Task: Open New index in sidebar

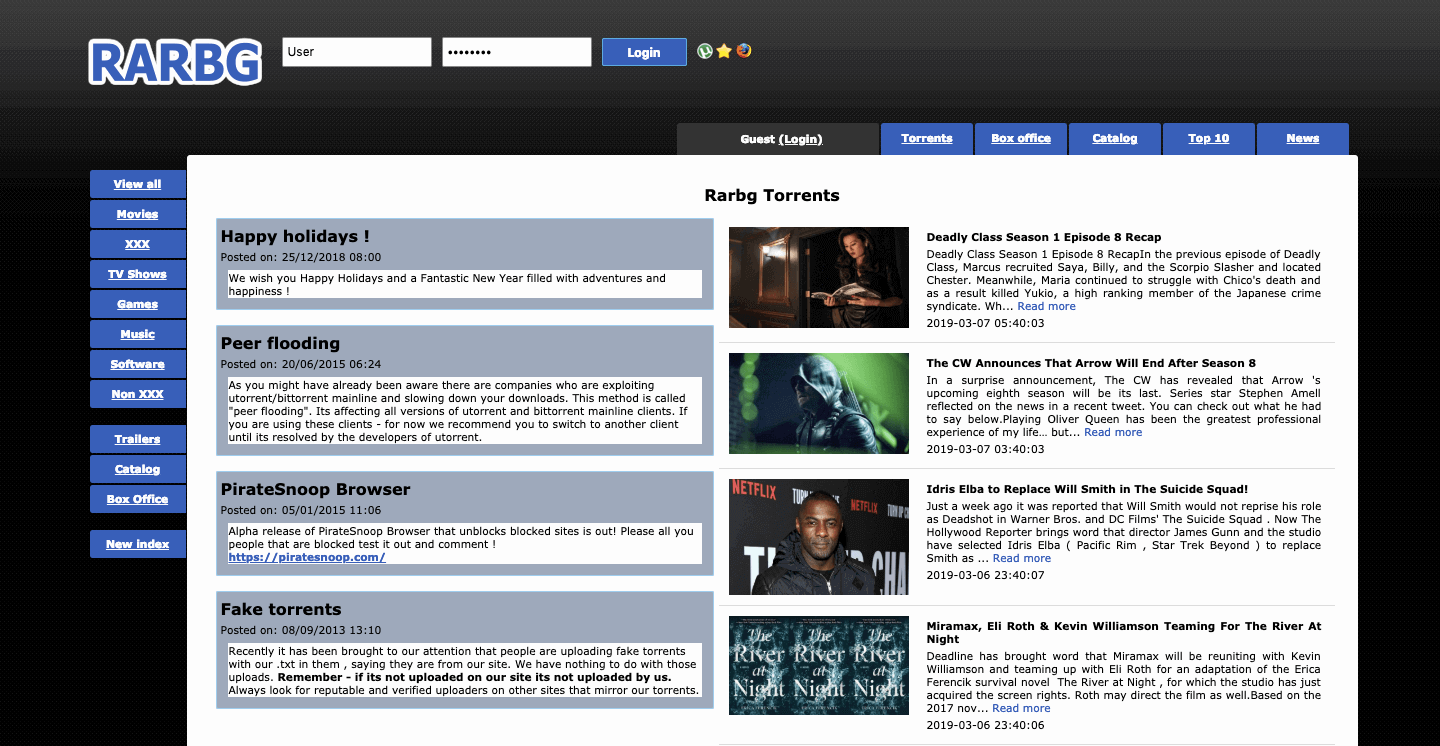Action: [x=138, y=544]
